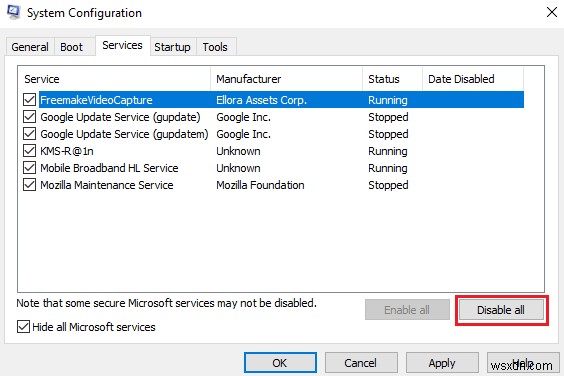Screen dimensions: 564x376
Task: Confirm with the OK button
Action: pyautogui.click(x=280, y=363)
